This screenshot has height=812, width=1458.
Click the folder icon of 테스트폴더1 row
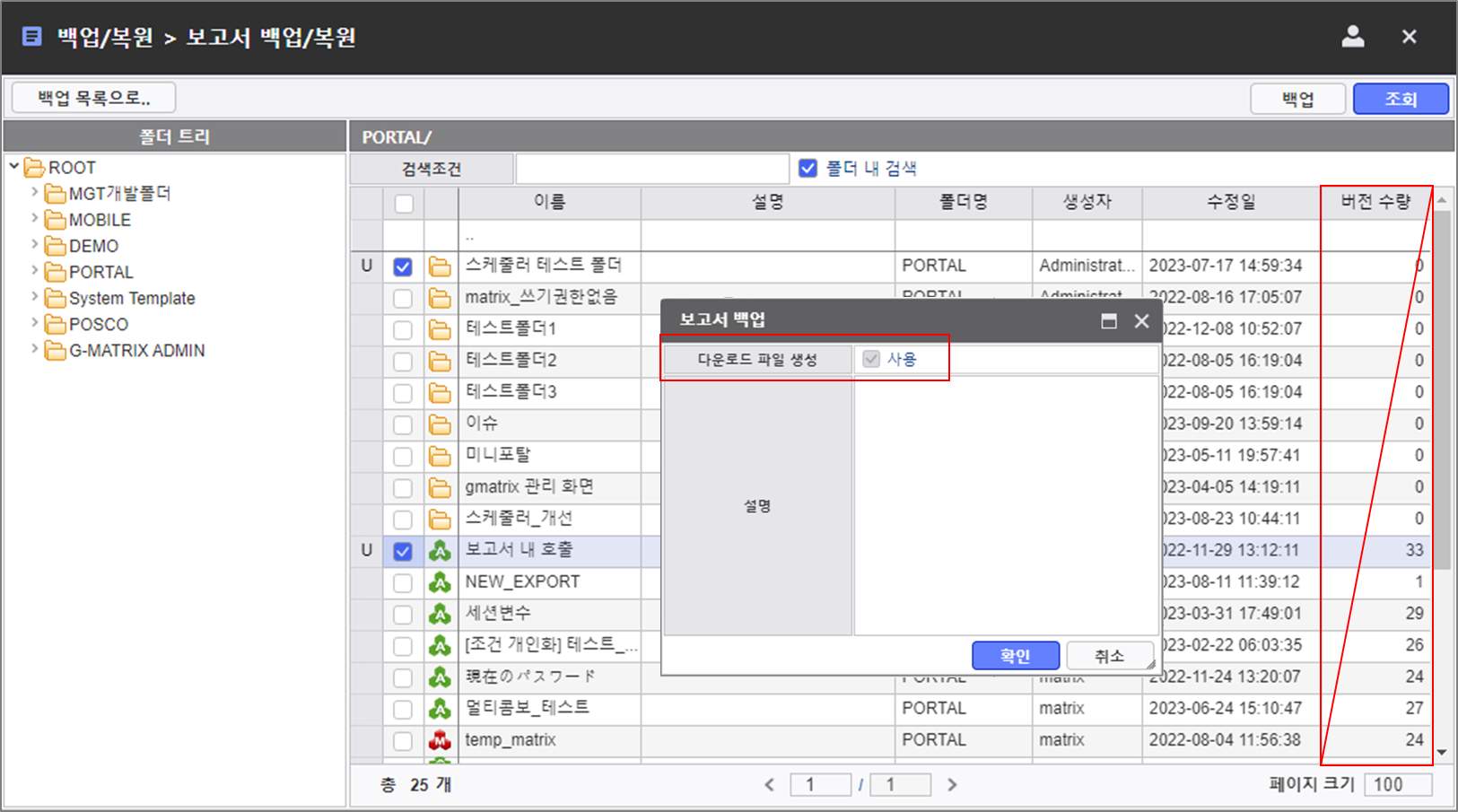click(x=439, y=329)
